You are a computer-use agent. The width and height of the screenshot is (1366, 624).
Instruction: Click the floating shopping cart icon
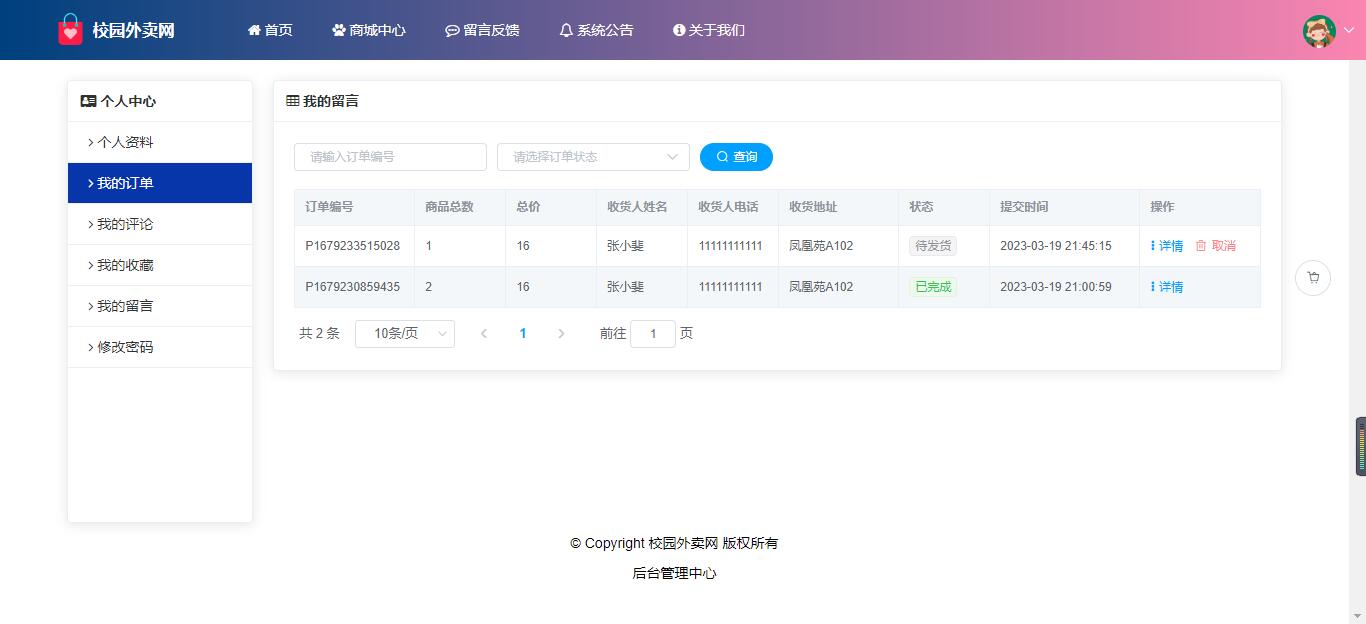click(1313, 278)
